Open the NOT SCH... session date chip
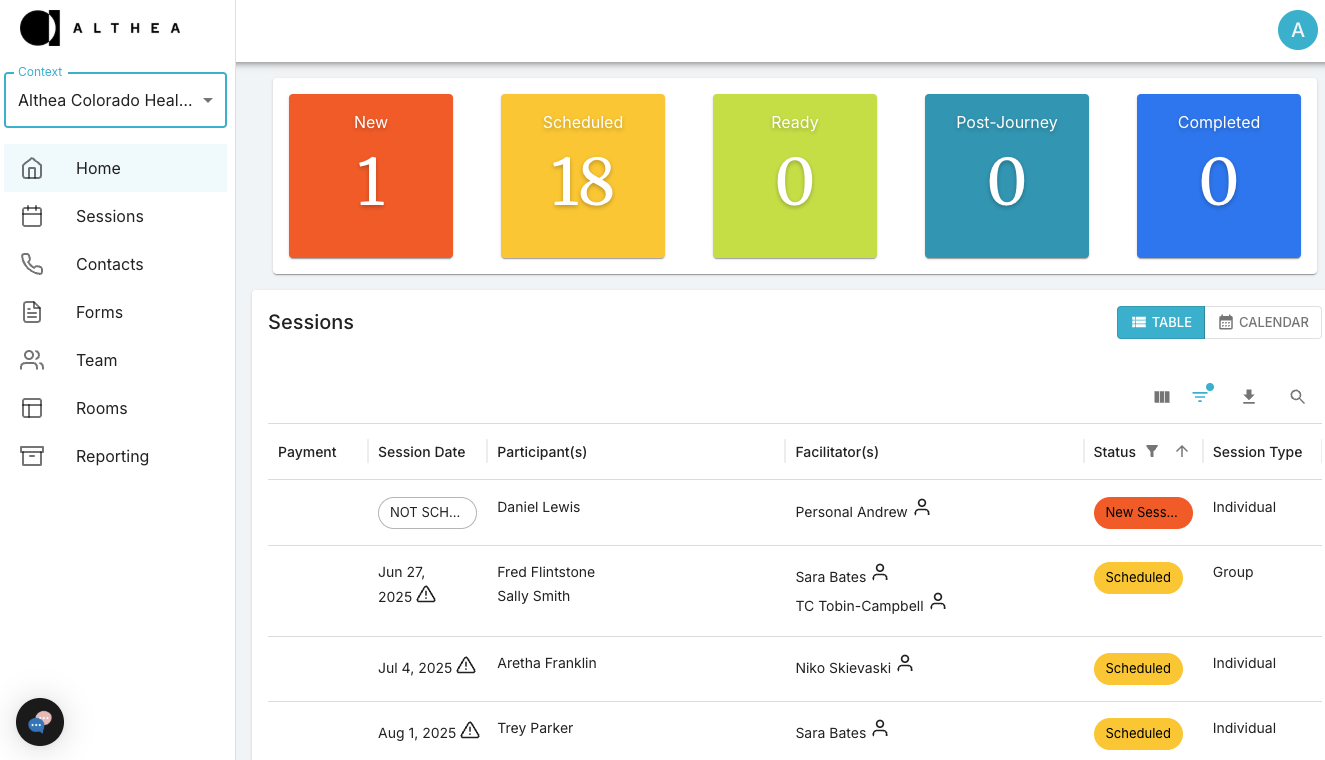Viewport: 1325px width, 760px height. coord(427,512)
